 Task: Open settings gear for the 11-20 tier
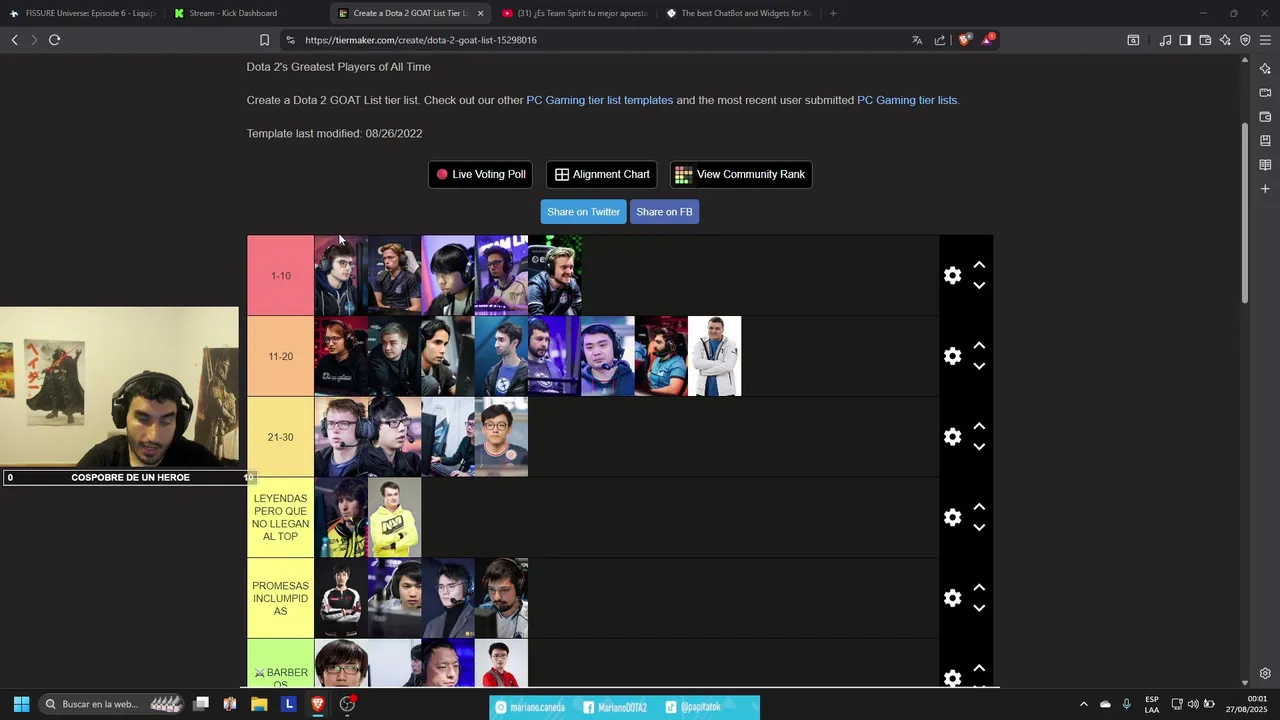coord(952,356)
